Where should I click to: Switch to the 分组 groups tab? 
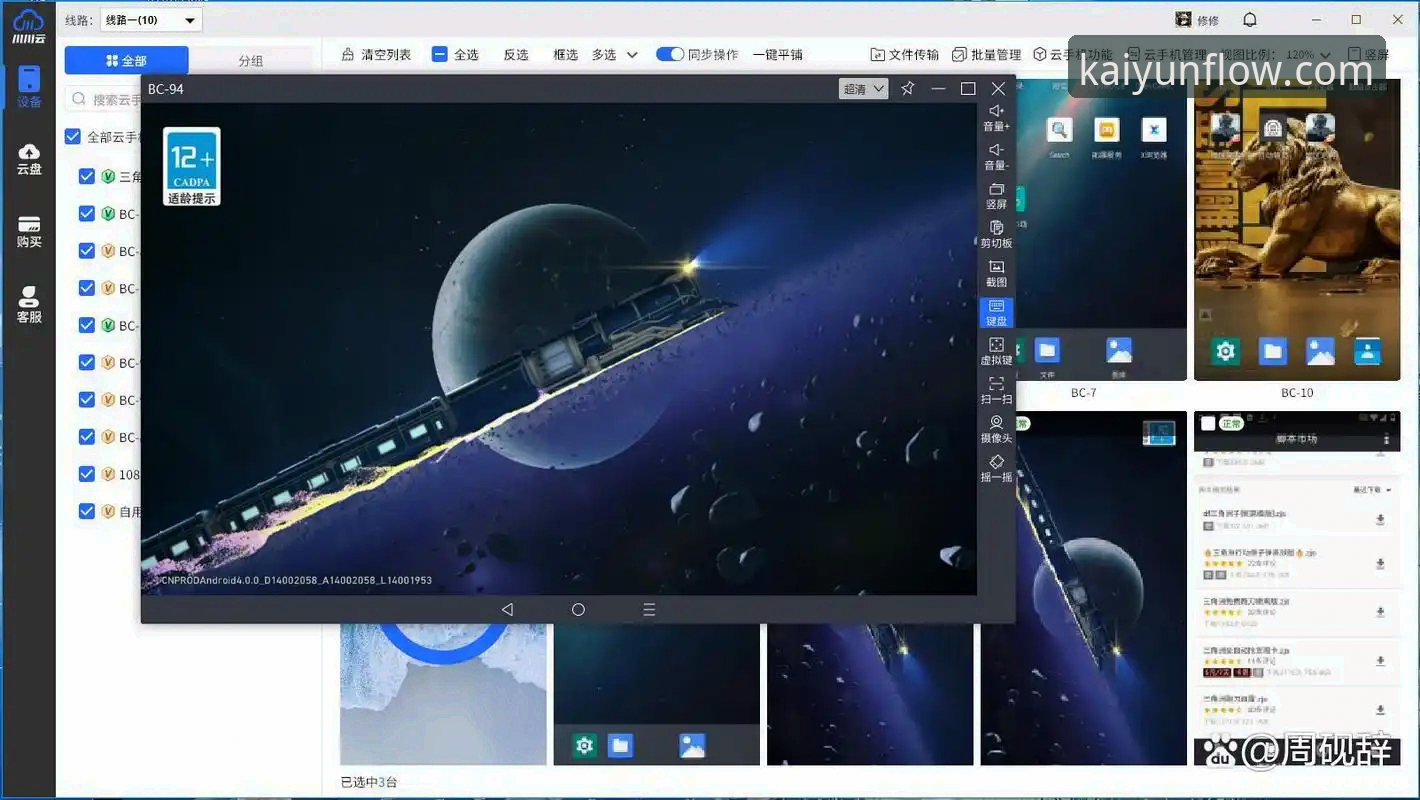pos(251,61)
